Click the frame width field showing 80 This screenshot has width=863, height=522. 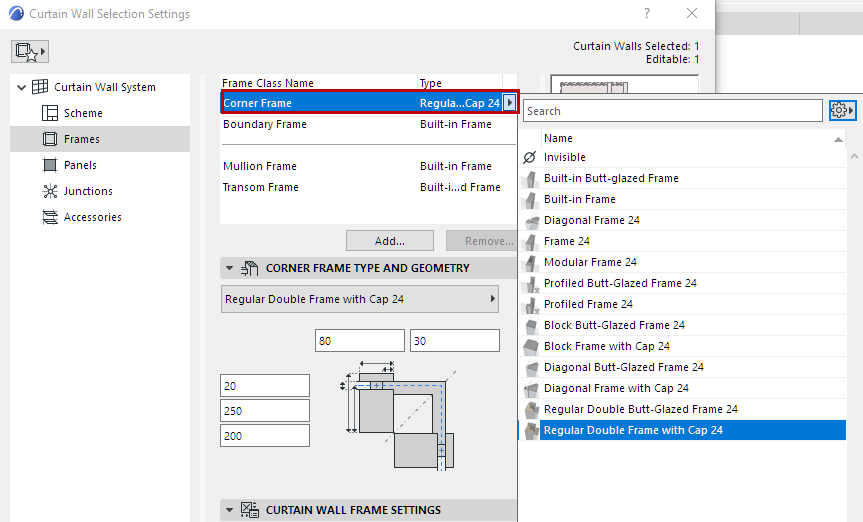click(x=360, y=341)
